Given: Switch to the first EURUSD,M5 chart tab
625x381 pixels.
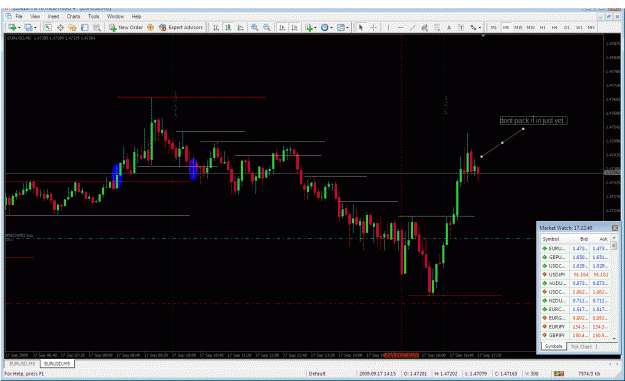Looking at the screenshot, I should coord(22,364).
